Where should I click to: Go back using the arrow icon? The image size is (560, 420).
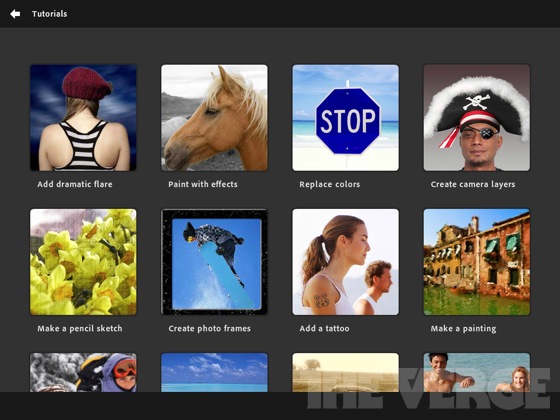tap(15, 14)
